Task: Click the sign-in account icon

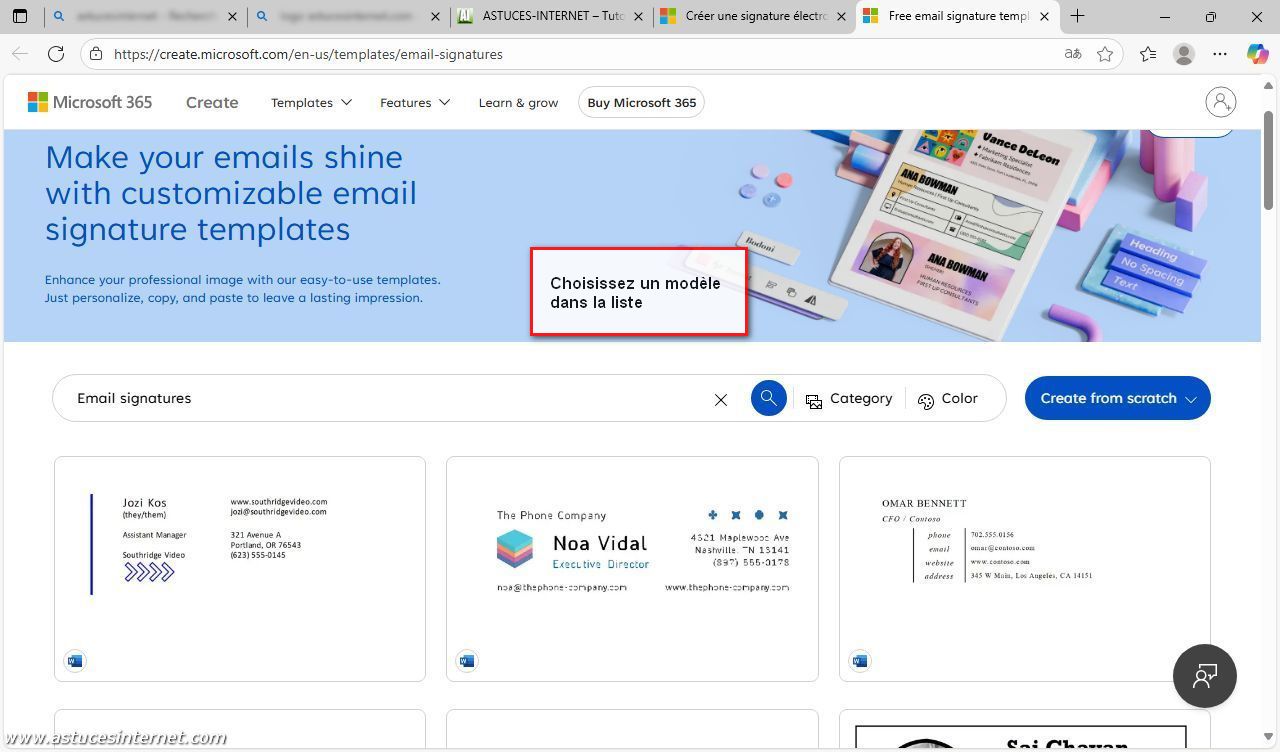Action: pyautogui.click(x=1220, y=102)
